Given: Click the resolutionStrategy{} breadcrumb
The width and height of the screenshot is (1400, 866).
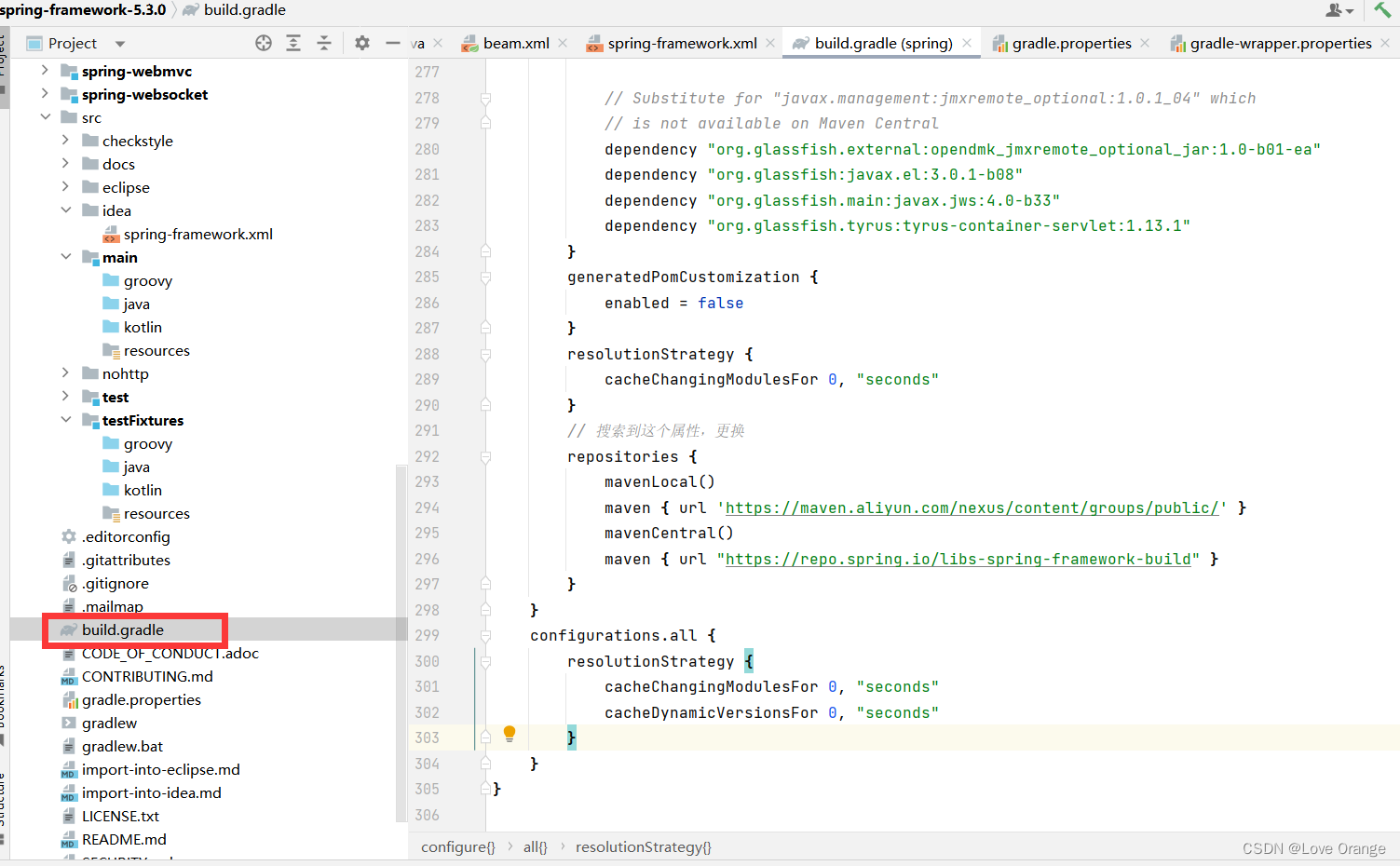Looking at the screenshot, I should pyautogui.click(x=643, y=846).
